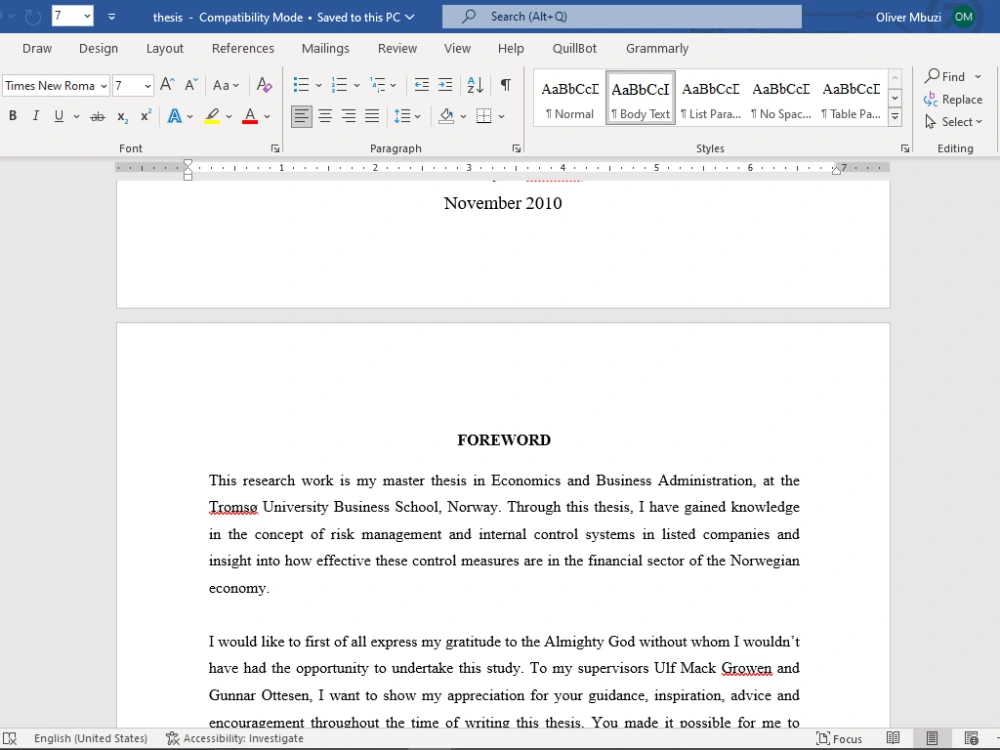The image size is (1000, 750).
Task: Open Customize Quick Access Toolbar dropdown
Action: (112, 17)
